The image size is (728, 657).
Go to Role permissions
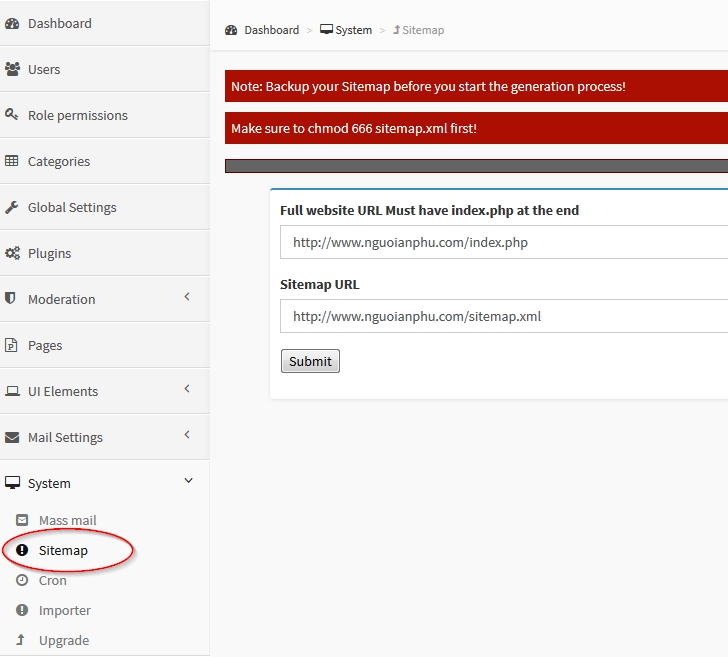coord(104,115)
